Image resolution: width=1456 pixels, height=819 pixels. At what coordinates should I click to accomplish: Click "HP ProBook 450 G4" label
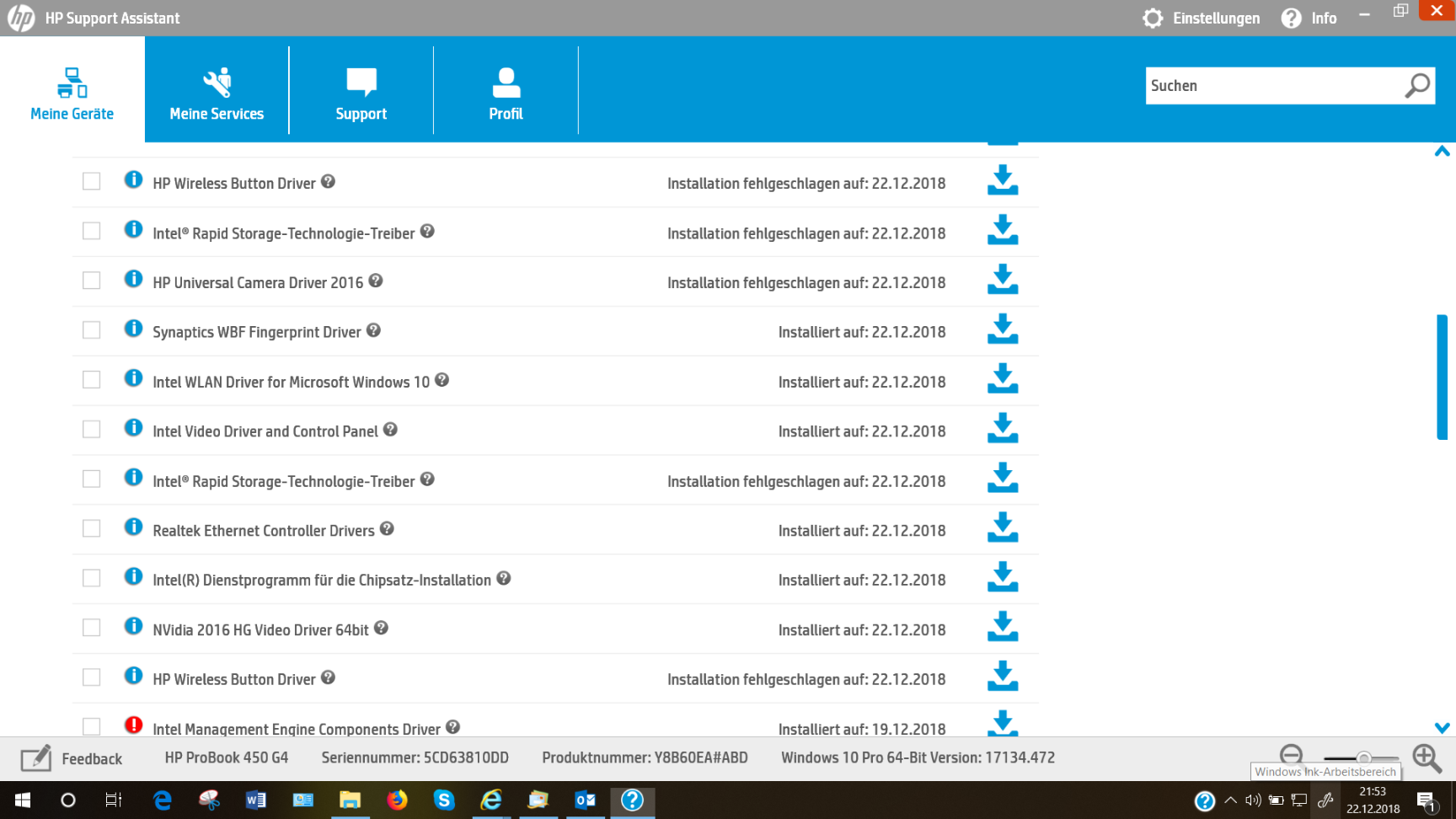(x=227, y=757)
